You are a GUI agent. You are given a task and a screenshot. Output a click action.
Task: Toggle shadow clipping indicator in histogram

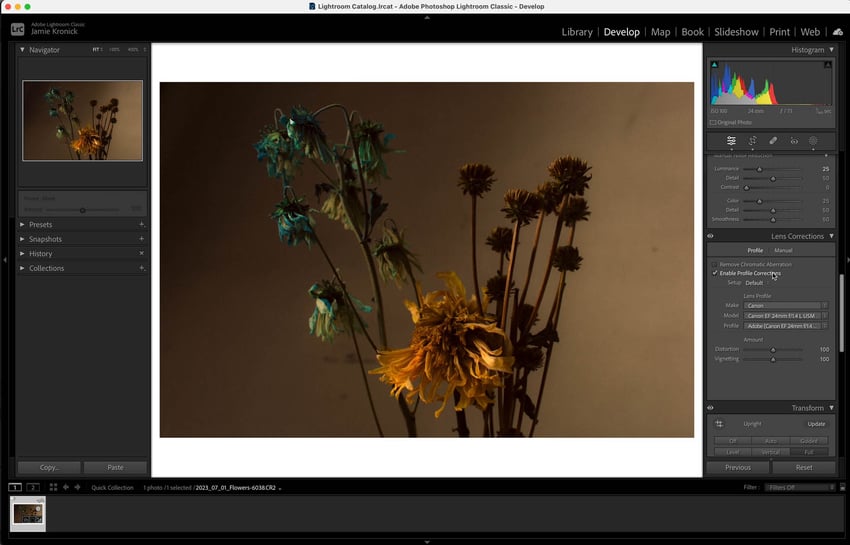pyautogui.click(x=714, y=65)
